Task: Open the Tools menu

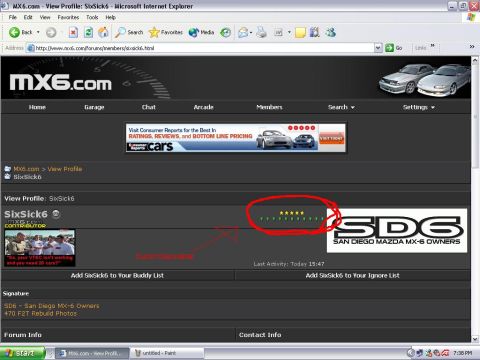Action: point(92,17)
